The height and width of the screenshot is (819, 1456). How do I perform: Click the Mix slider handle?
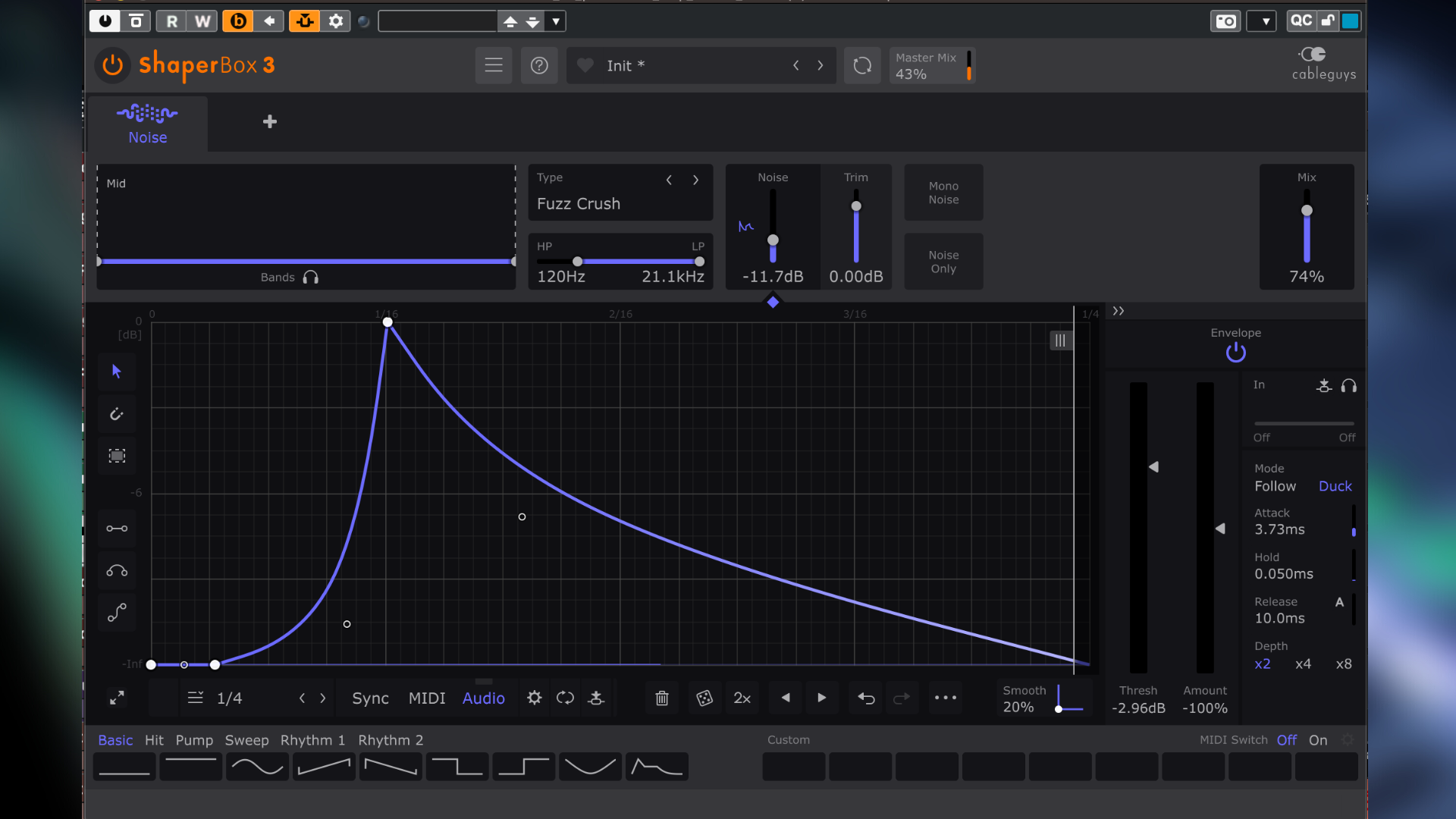click(1307, 211)
